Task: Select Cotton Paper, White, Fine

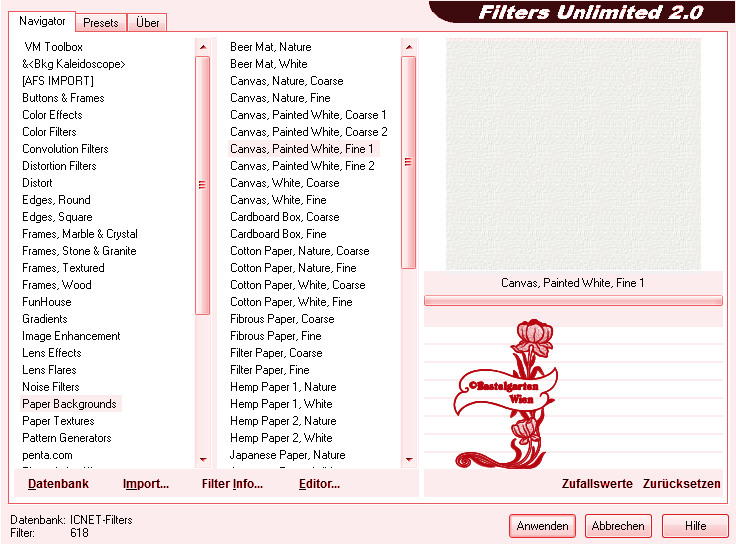Action: 291,302
